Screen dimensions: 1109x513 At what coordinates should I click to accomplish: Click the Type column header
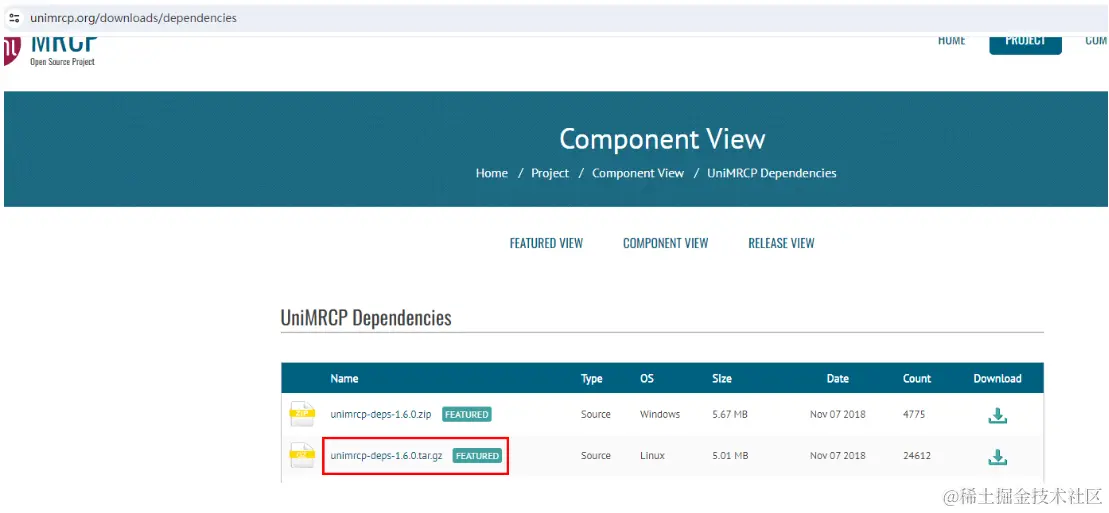coord(591,379)
